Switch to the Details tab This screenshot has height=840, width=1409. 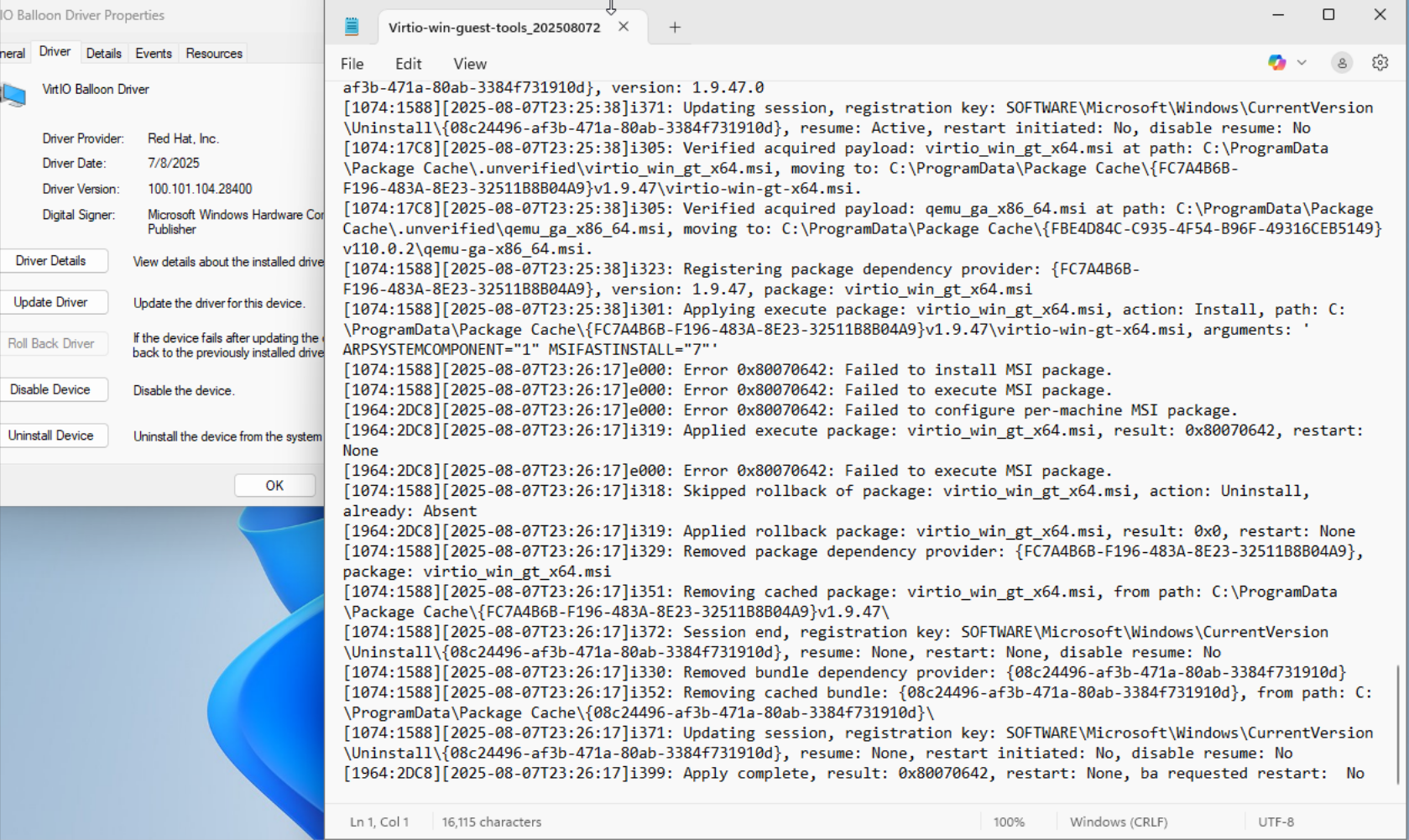pos(104,54)
